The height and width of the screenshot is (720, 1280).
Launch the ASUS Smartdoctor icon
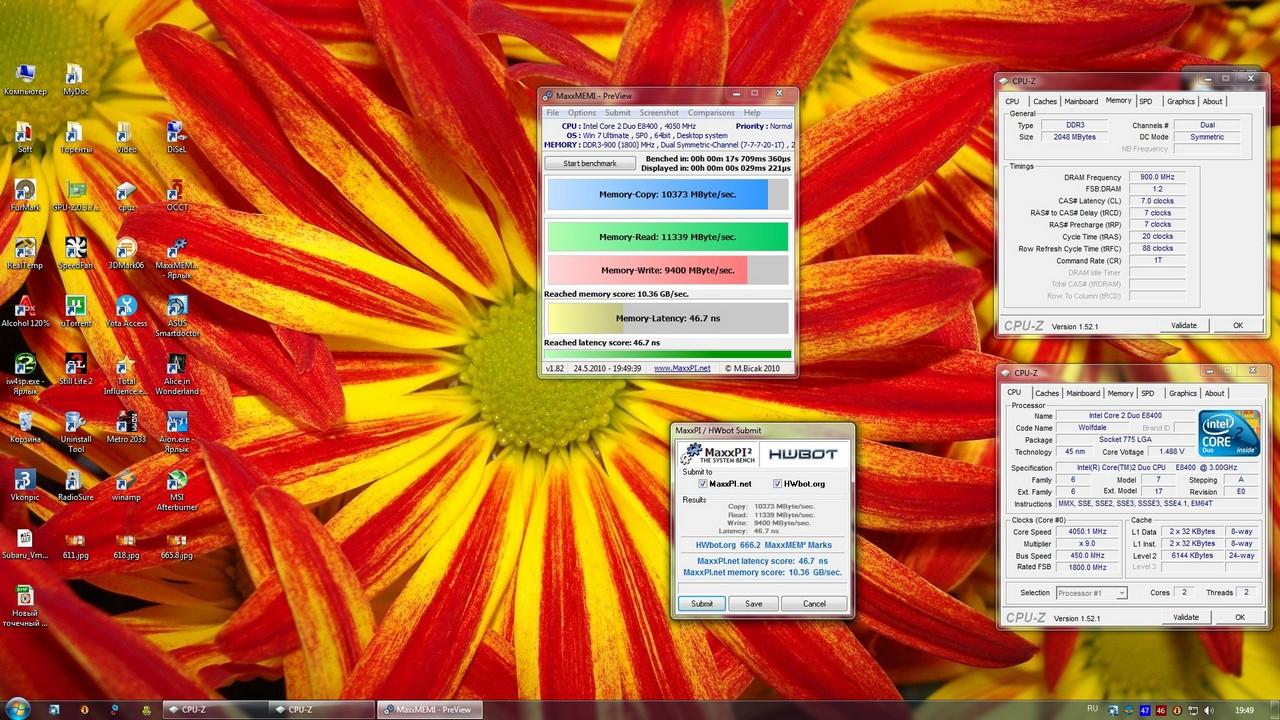(177, 316)
